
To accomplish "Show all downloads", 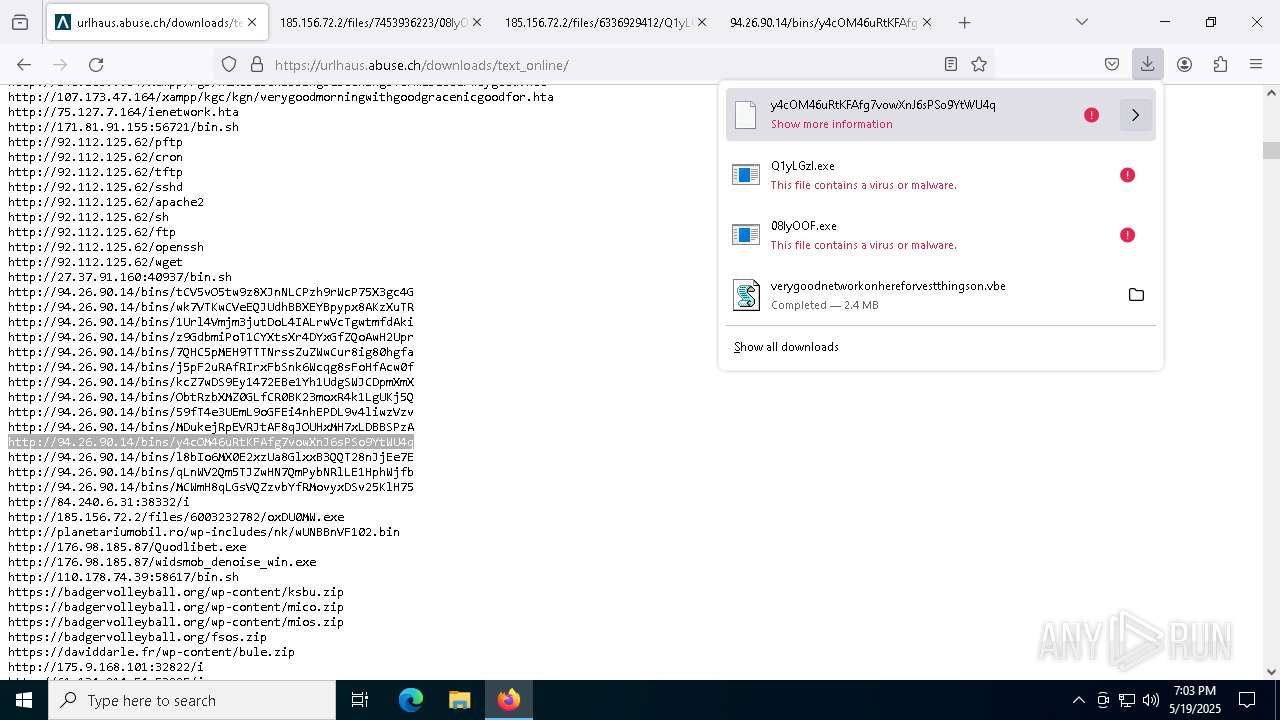I will pos(786,347).
